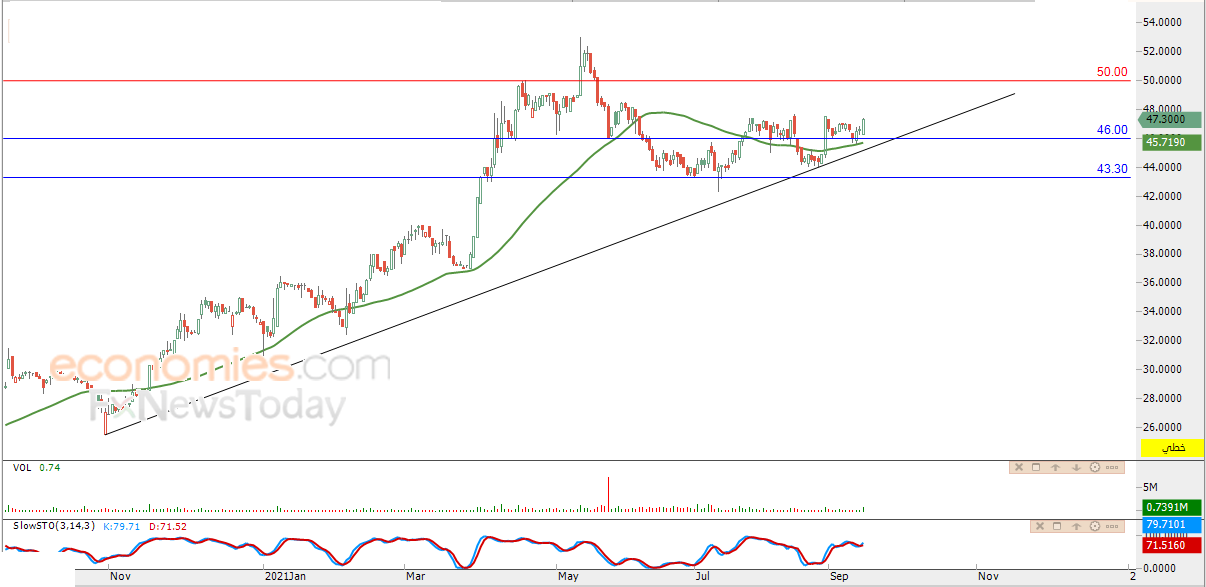Click the K:79.71 stochastic value
The height and width of the screenshot is (587, 1206).
click(120, 526)
